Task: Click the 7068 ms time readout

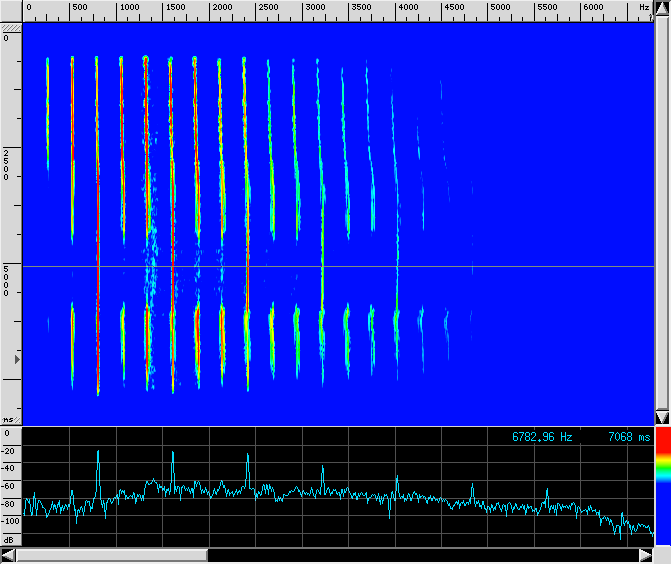Action: tap(628, 437)
